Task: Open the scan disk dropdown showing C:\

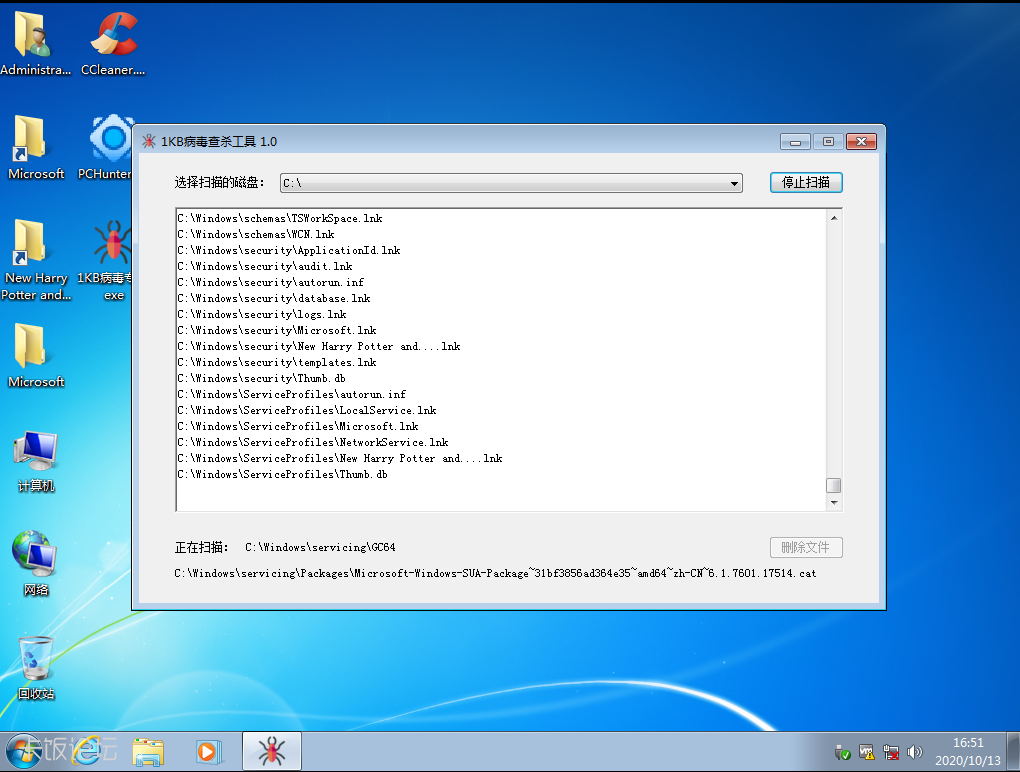Action: [511, 183]
